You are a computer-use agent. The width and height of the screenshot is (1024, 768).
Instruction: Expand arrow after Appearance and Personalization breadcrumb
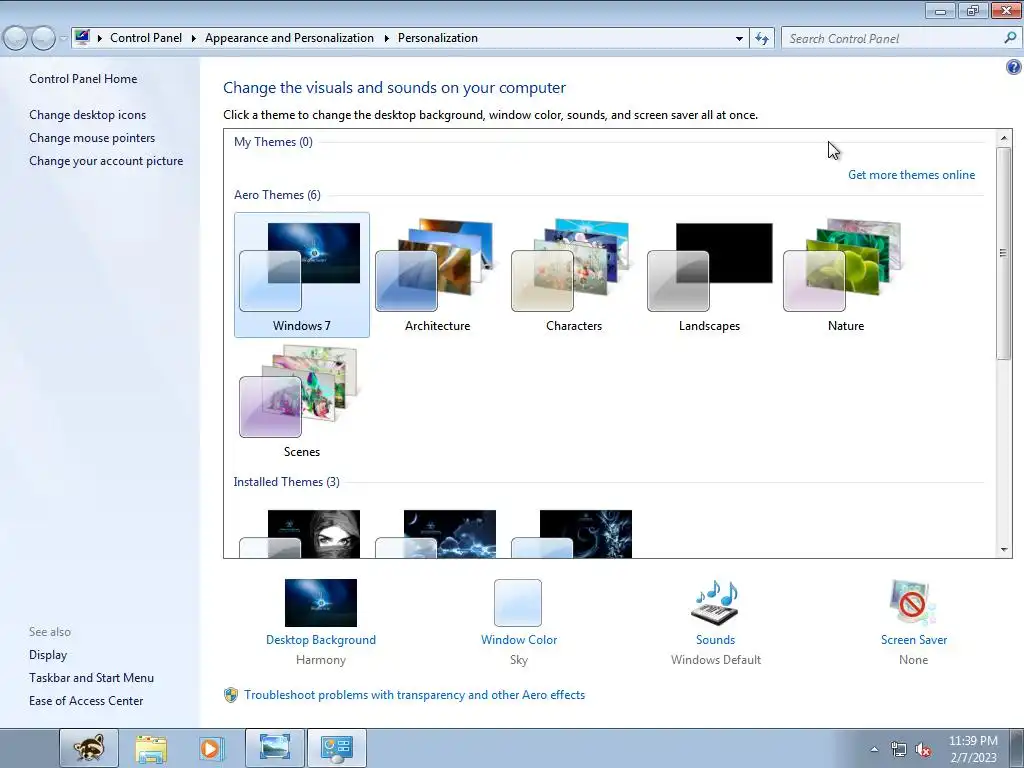pos(387,39)
